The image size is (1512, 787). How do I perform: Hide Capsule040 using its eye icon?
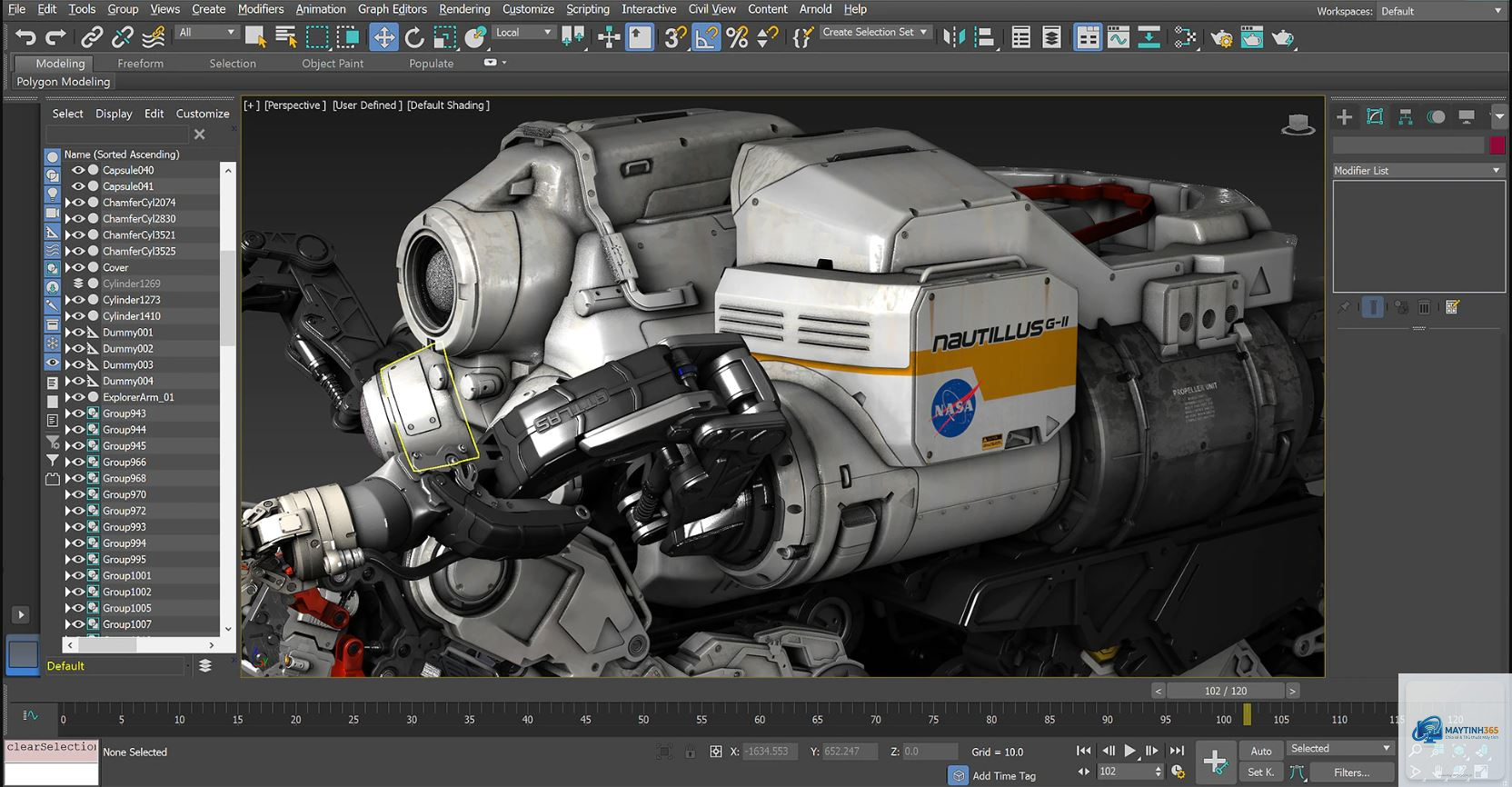tap(78, 170)
